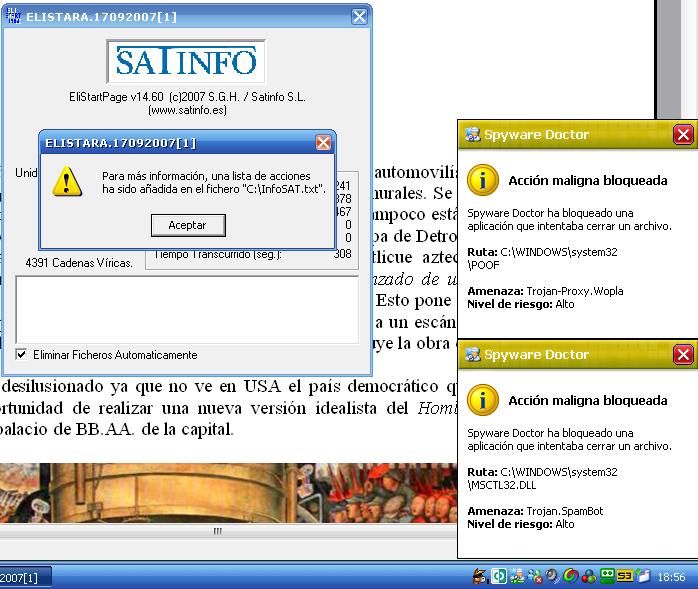Click the Spyware Doctor title icon of bottom alert

tap(473, 354)
